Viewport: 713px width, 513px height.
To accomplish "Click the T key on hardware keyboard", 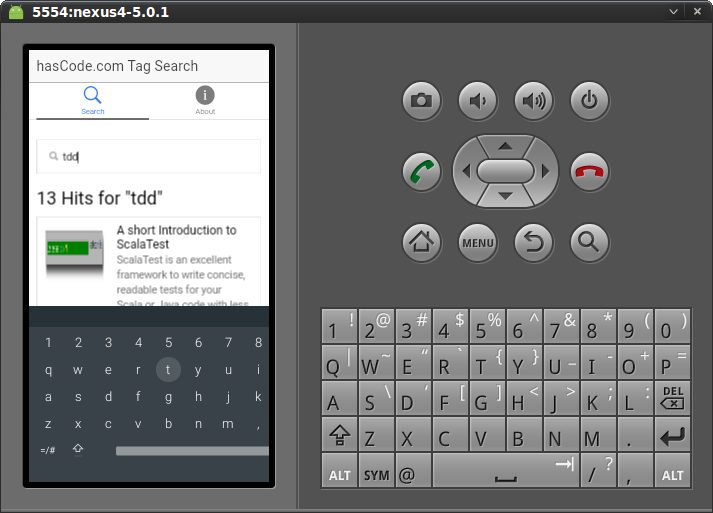I will point(487,362).
